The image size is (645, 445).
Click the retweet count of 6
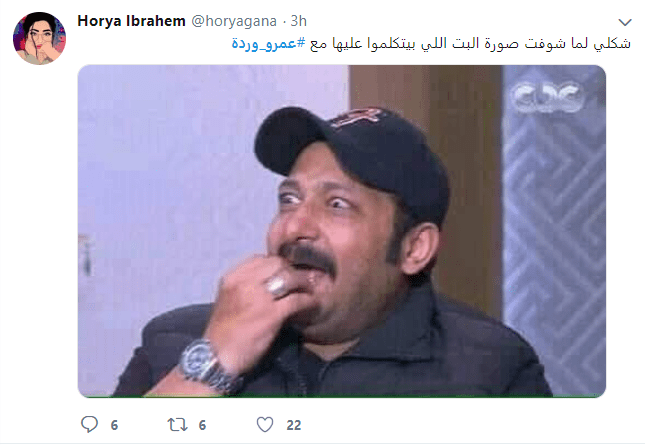coord(202,425)
